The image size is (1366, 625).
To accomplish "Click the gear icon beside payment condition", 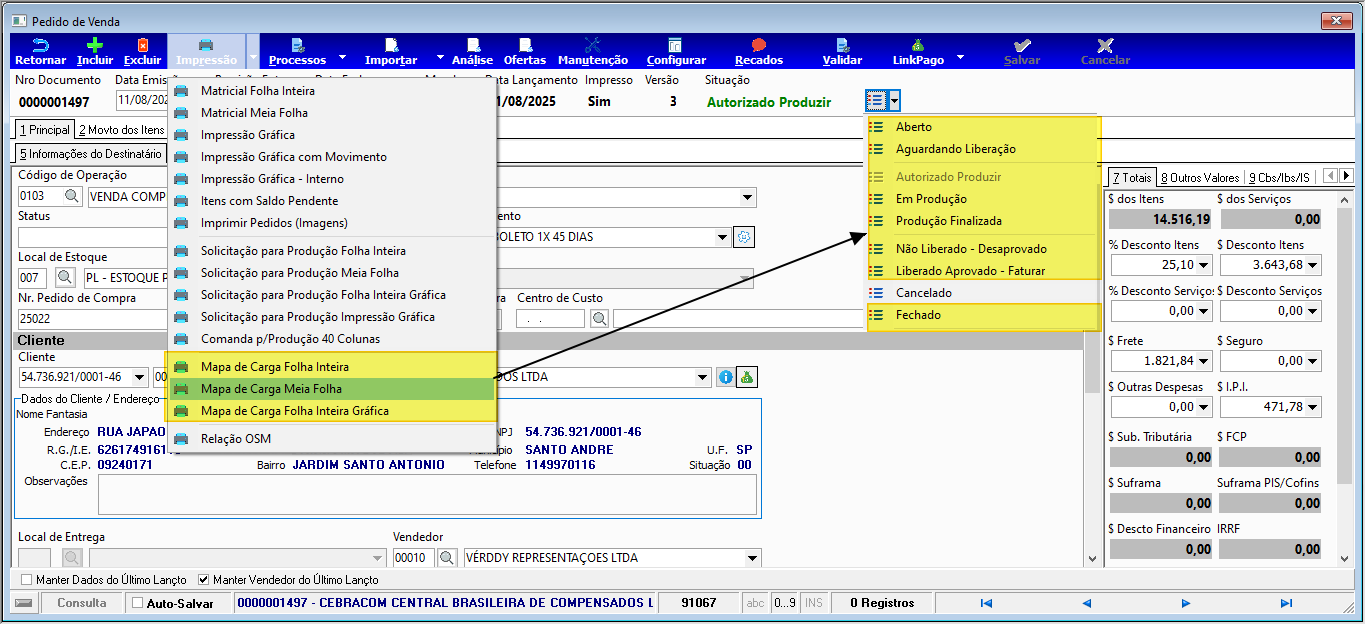I will (744, 237).
